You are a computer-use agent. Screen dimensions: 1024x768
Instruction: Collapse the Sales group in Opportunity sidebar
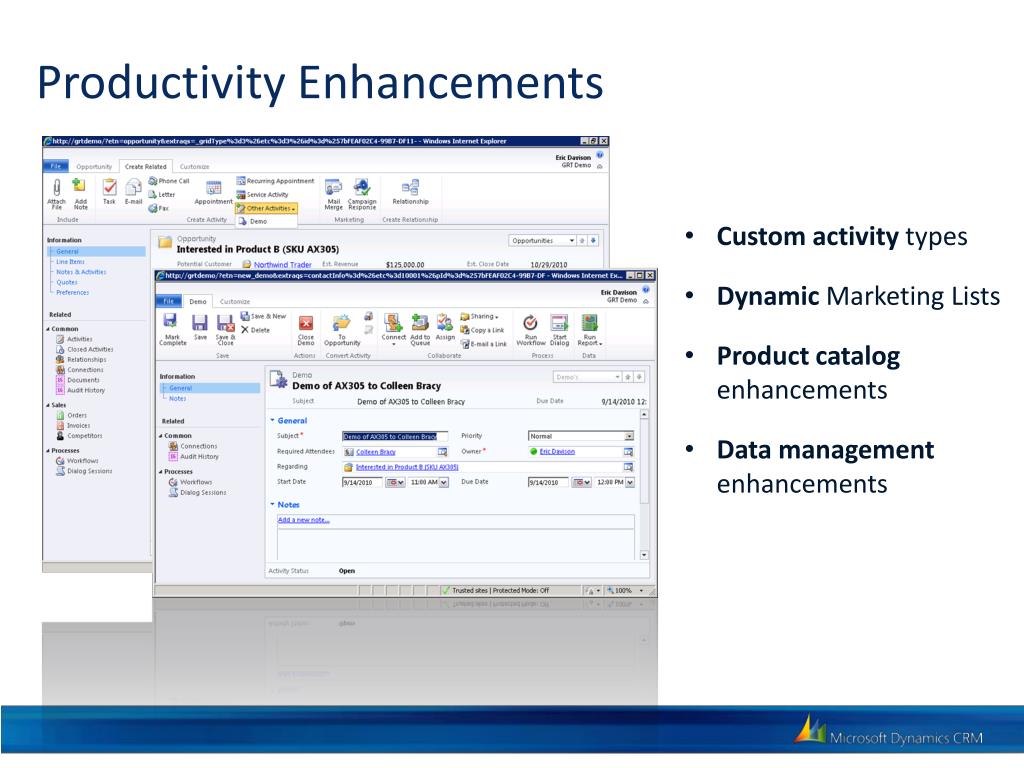[48, 405]
